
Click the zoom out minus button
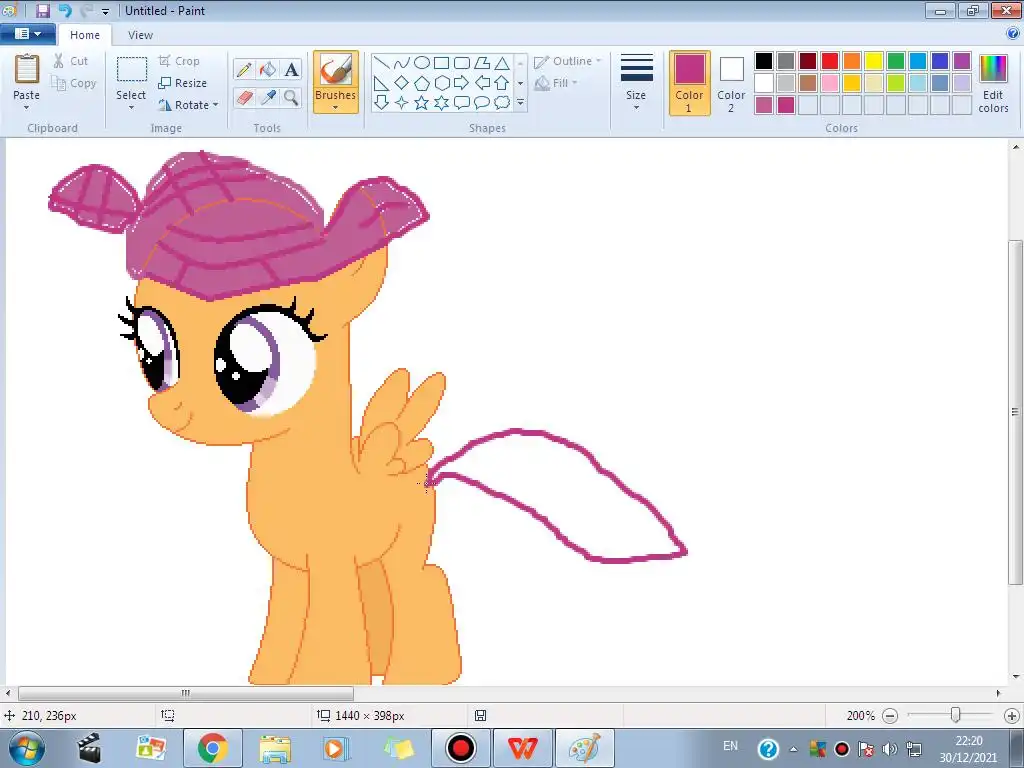pyautogui.click(x=889, y=716)
